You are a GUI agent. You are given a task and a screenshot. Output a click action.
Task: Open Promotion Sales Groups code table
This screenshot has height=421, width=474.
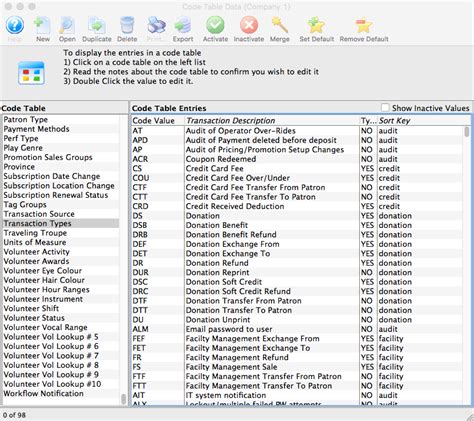pos(61,157)
